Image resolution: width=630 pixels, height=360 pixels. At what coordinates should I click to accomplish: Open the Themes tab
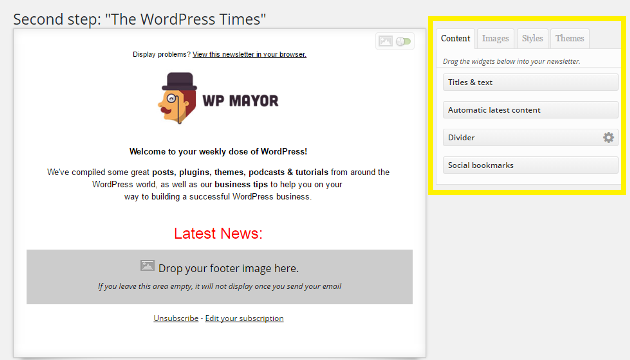pyautogui.click(x=570, y=39)
